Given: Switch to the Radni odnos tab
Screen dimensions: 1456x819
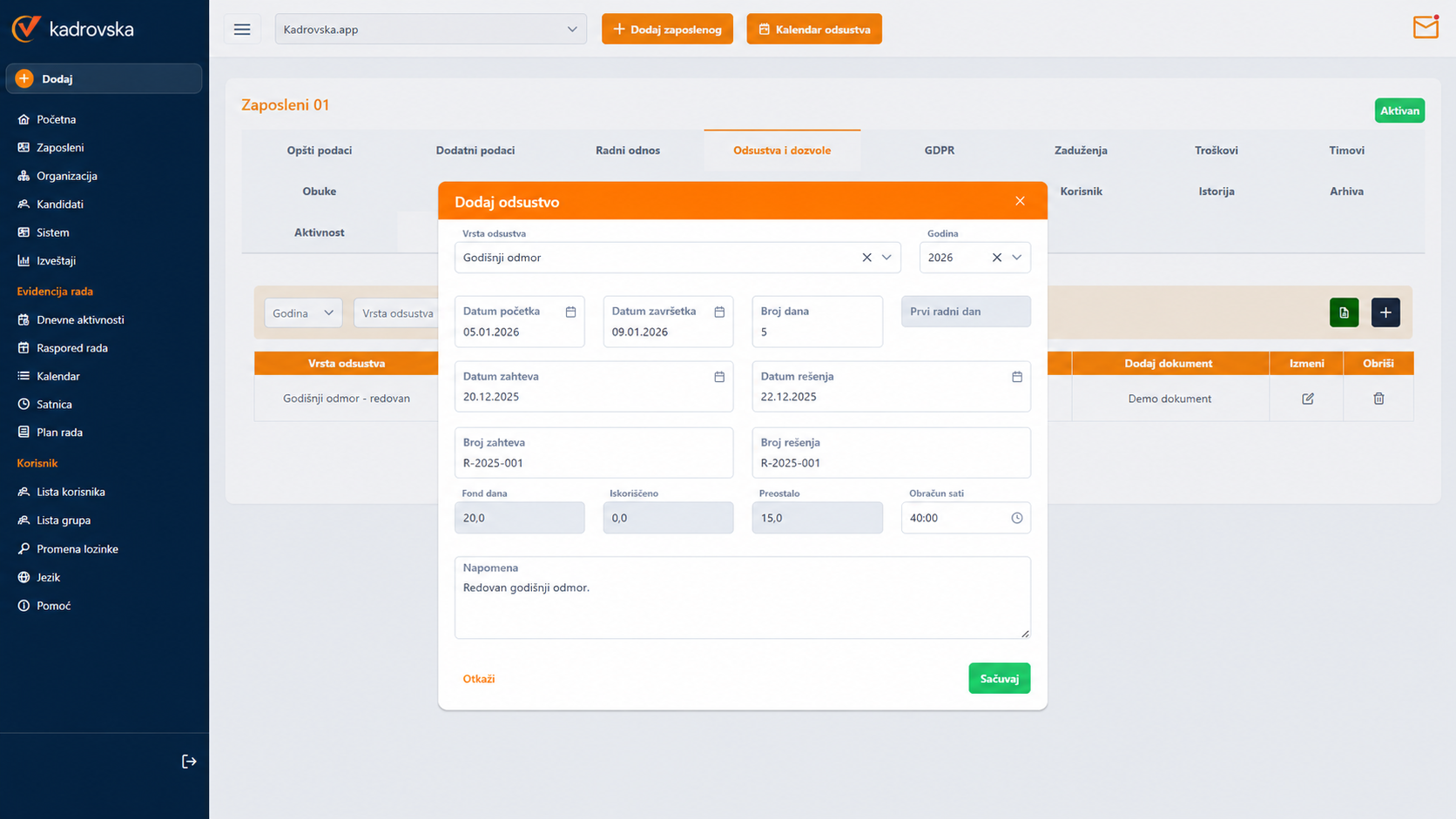Looking at the screenshot, I should (628, 151).
